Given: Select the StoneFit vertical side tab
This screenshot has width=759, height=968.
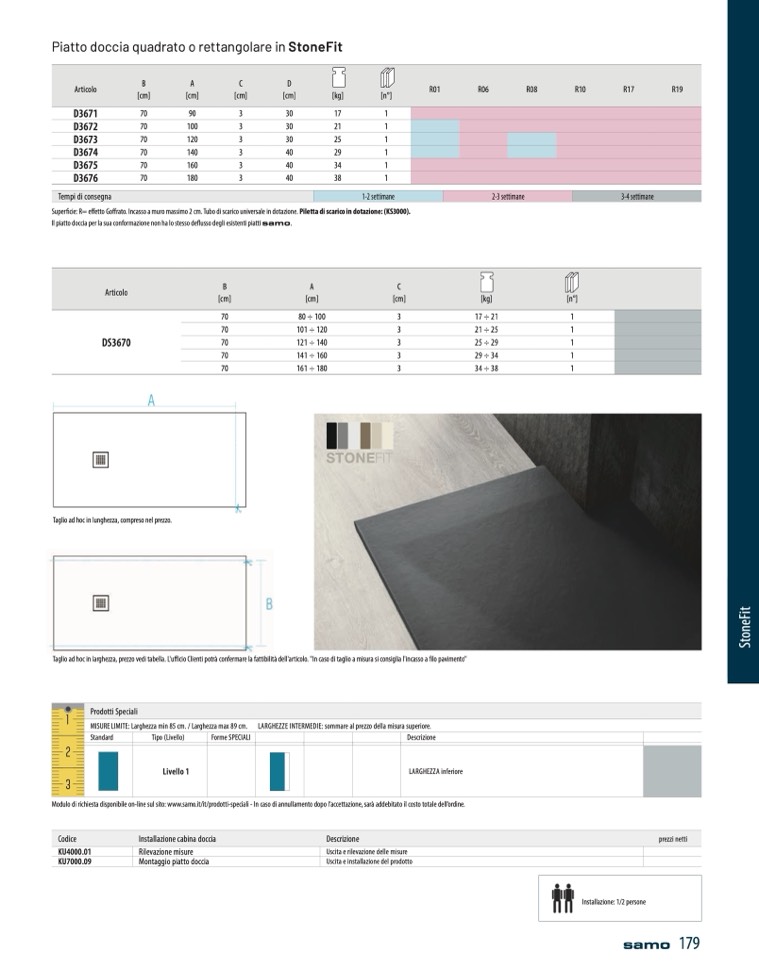Looking at the screenshot, I should tap(743, 628).
